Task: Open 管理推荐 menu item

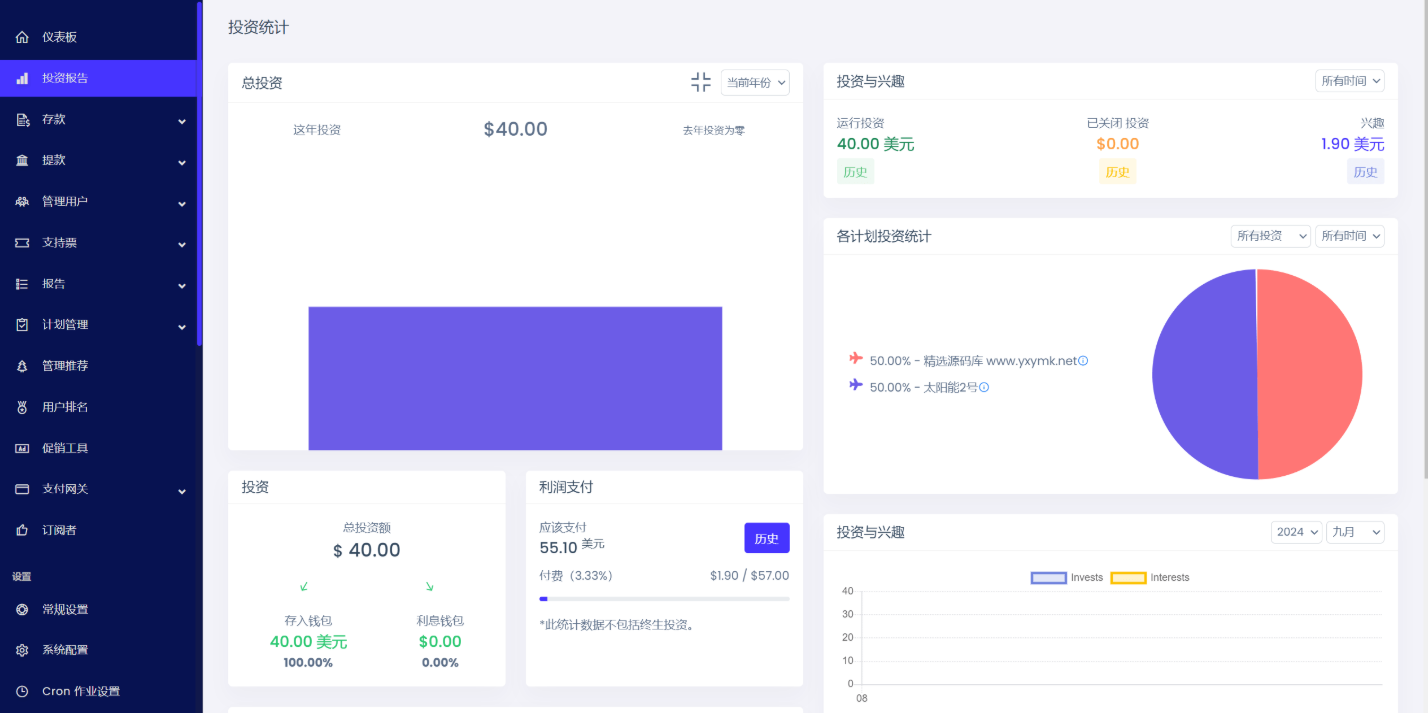Action: (x=98, y=366)
